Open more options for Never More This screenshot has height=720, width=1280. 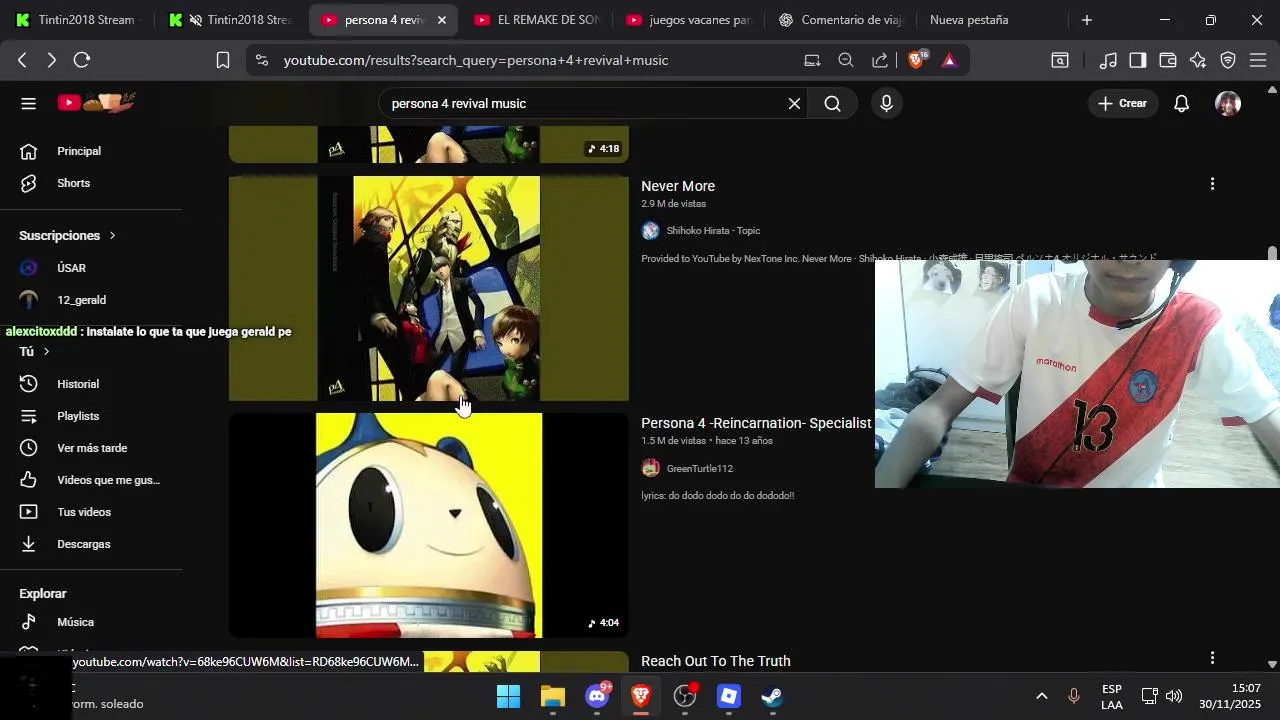coord(1212,184)
